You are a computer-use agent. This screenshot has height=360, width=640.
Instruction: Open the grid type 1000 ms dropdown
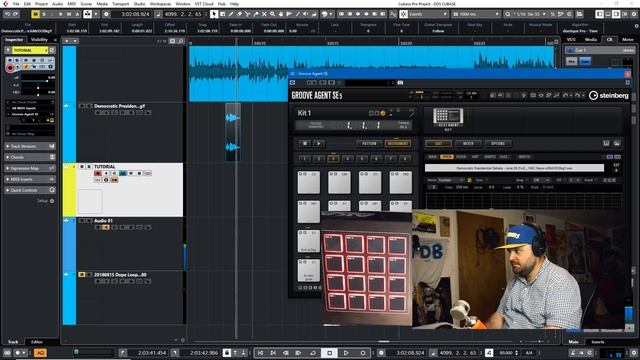tap(476, 14)
